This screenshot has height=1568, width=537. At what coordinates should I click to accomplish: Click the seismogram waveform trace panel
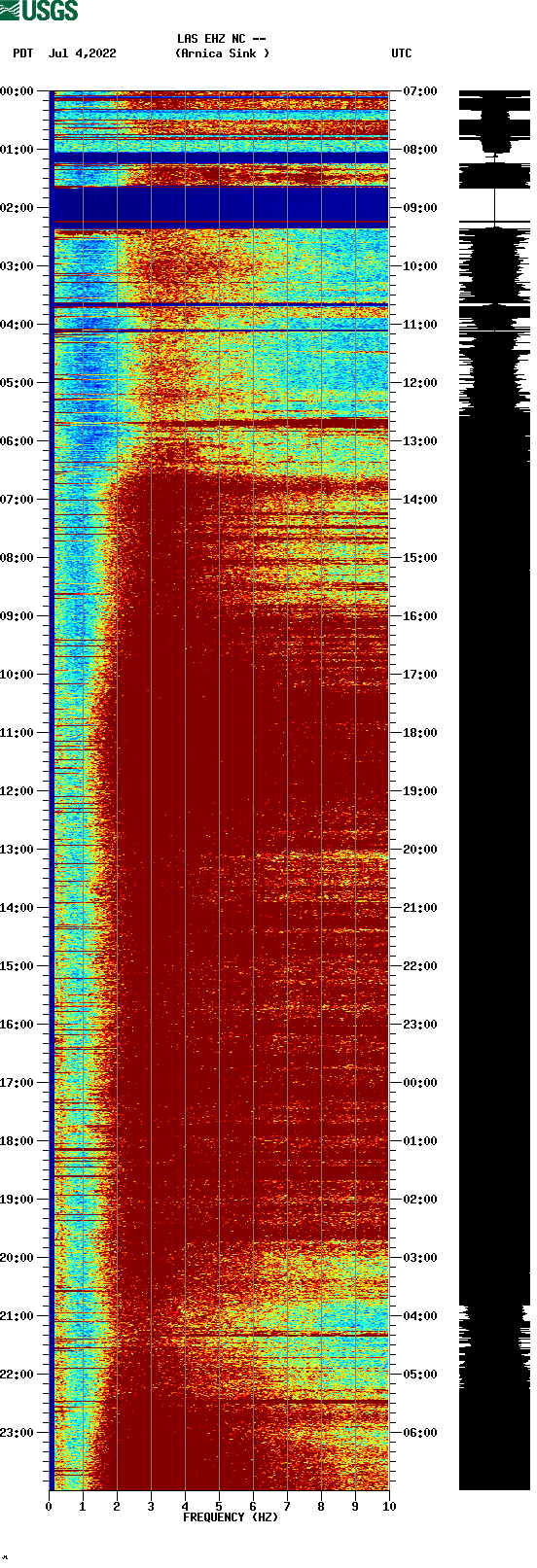tap(494, 790)
